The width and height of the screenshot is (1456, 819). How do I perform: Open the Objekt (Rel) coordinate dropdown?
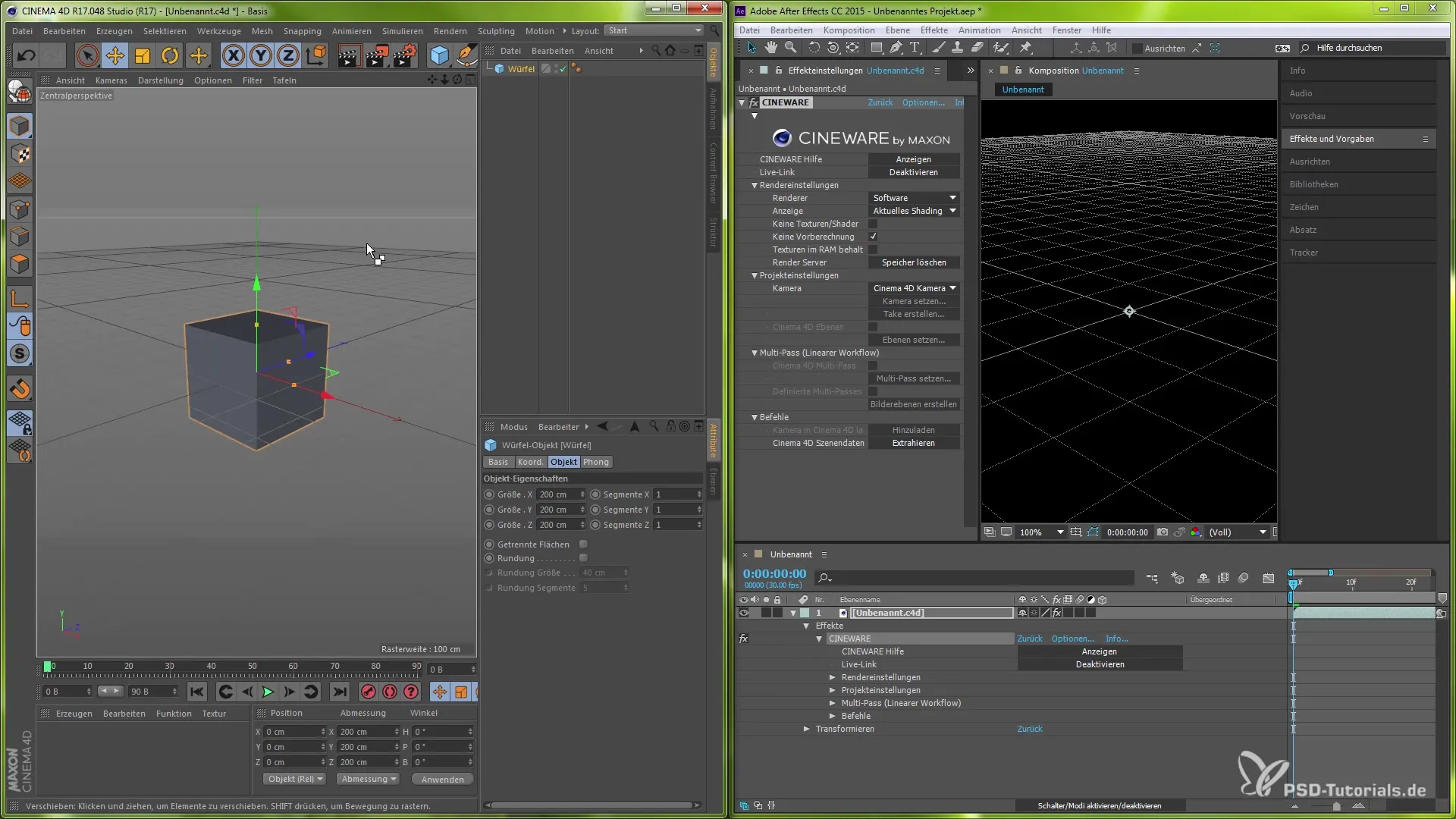[295, 779]
